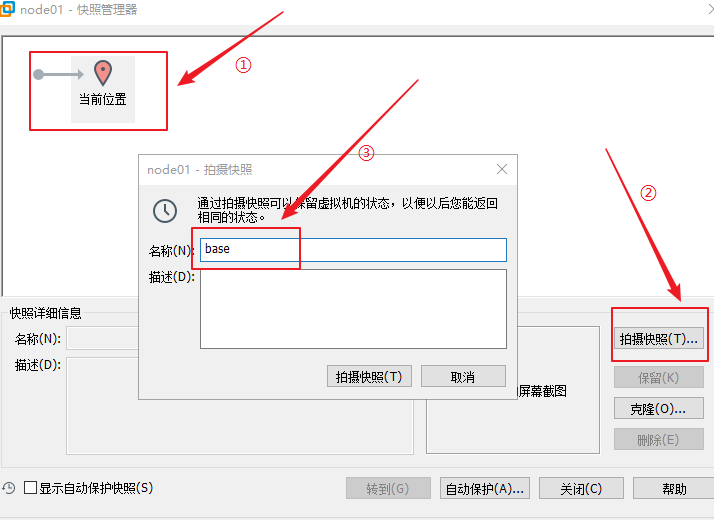Click the auto-protect clock icon beside checkbox

tap(9, 488)
